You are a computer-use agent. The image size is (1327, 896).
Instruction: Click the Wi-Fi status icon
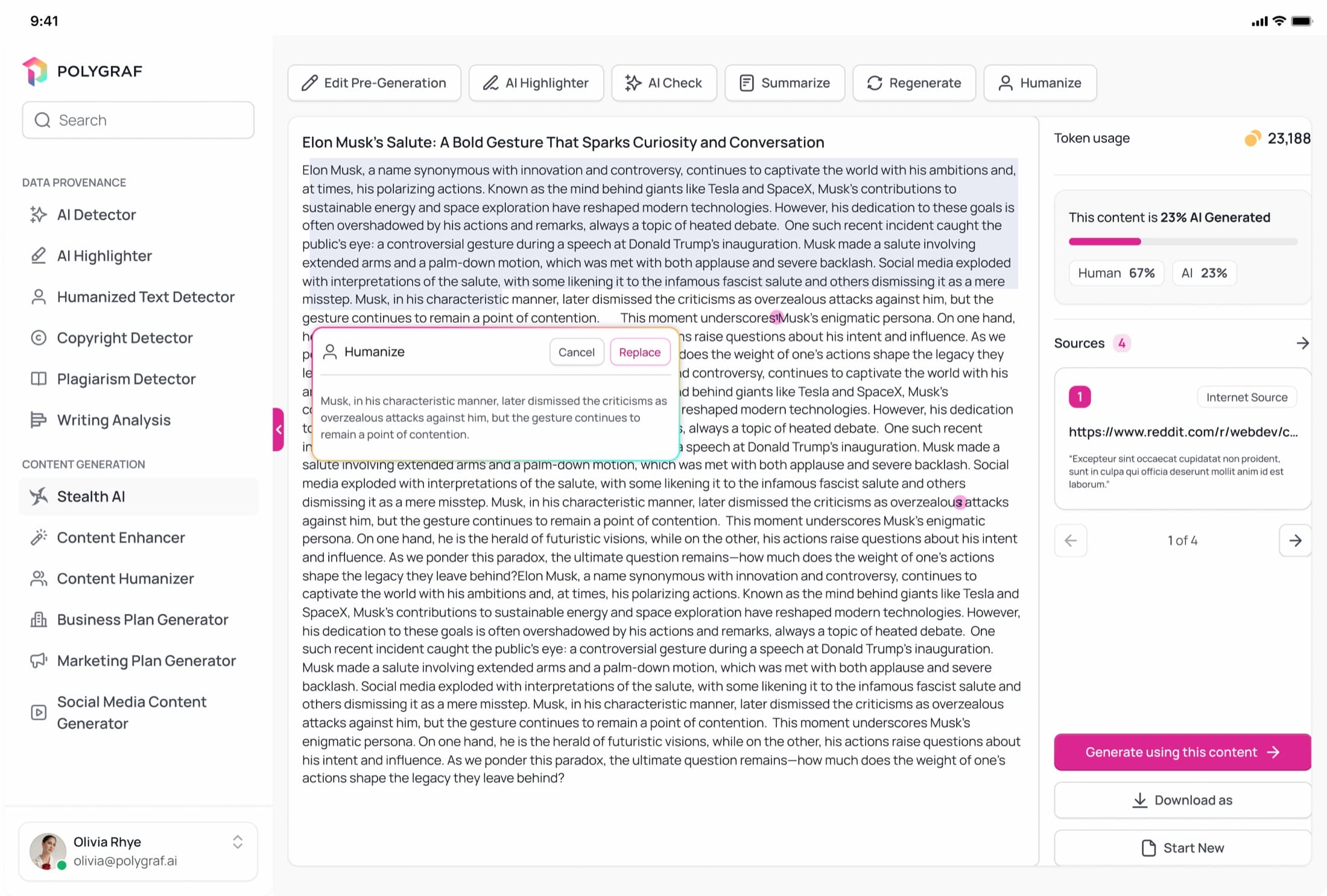1279,21
